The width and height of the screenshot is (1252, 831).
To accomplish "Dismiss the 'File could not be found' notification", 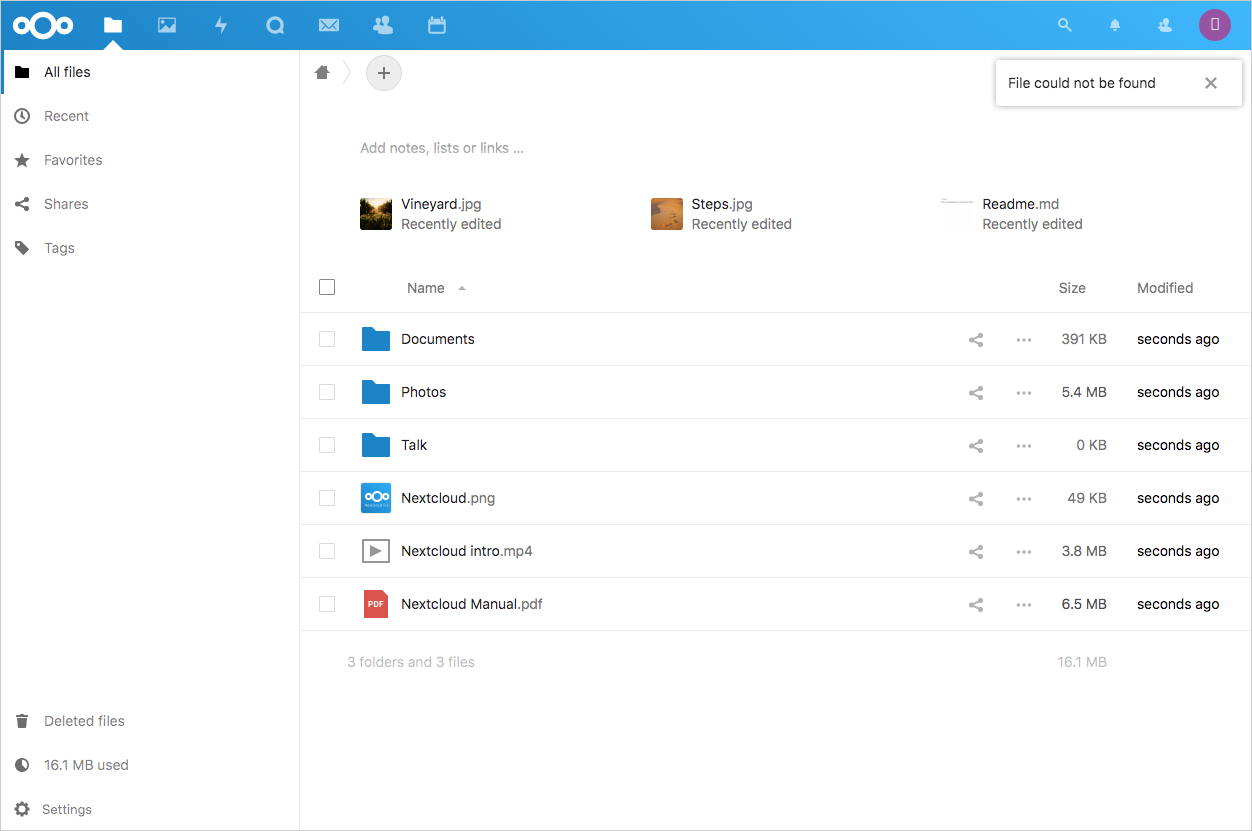I will point(1211,83).
